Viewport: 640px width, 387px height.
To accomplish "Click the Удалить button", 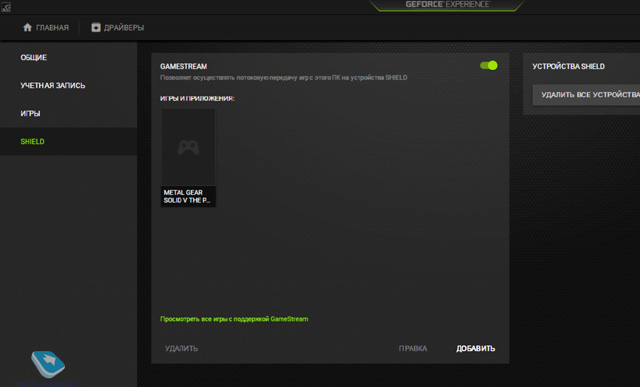I will 181,348.
